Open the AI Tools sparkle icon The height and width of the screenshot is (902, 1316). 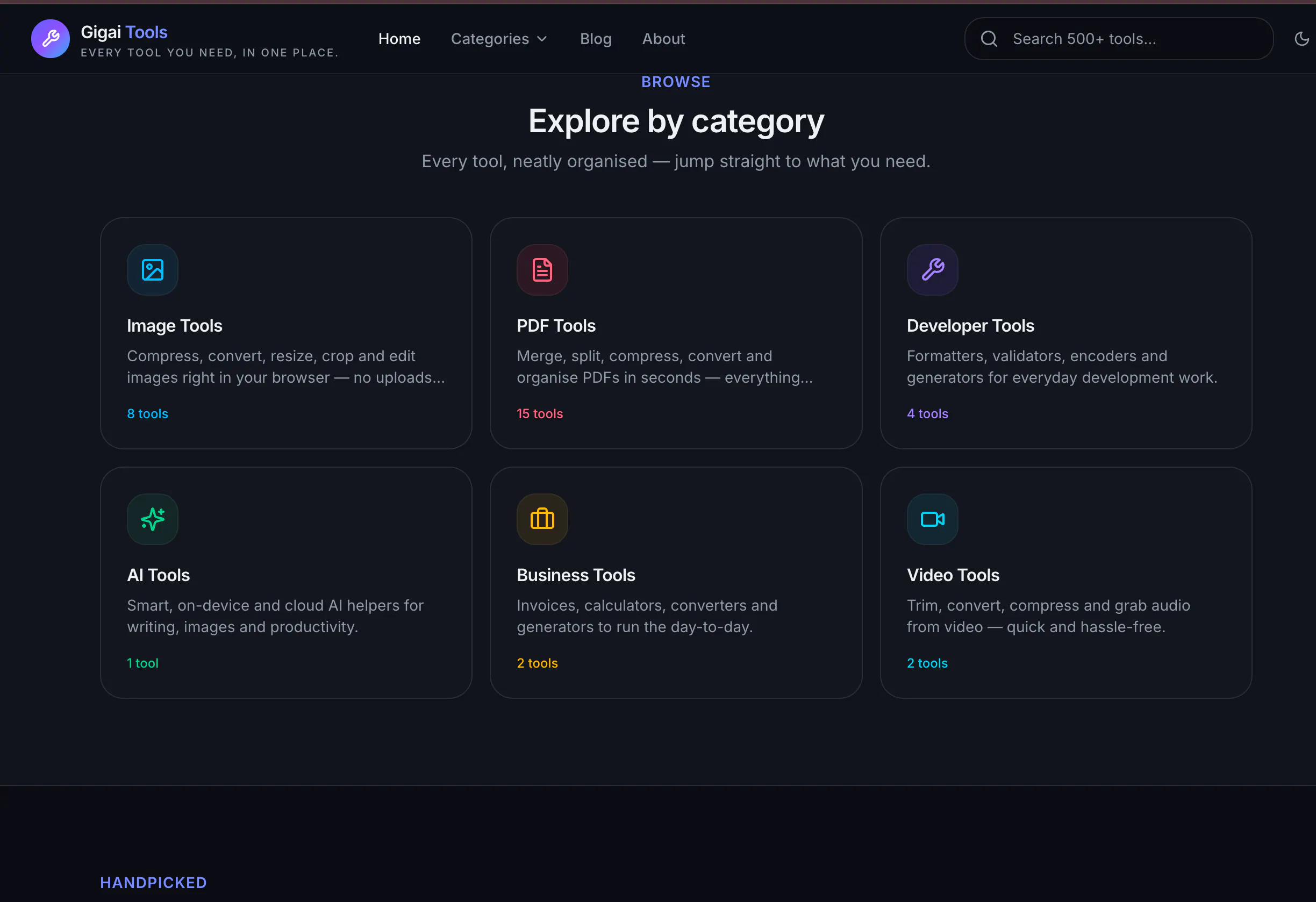pos(152,519)
